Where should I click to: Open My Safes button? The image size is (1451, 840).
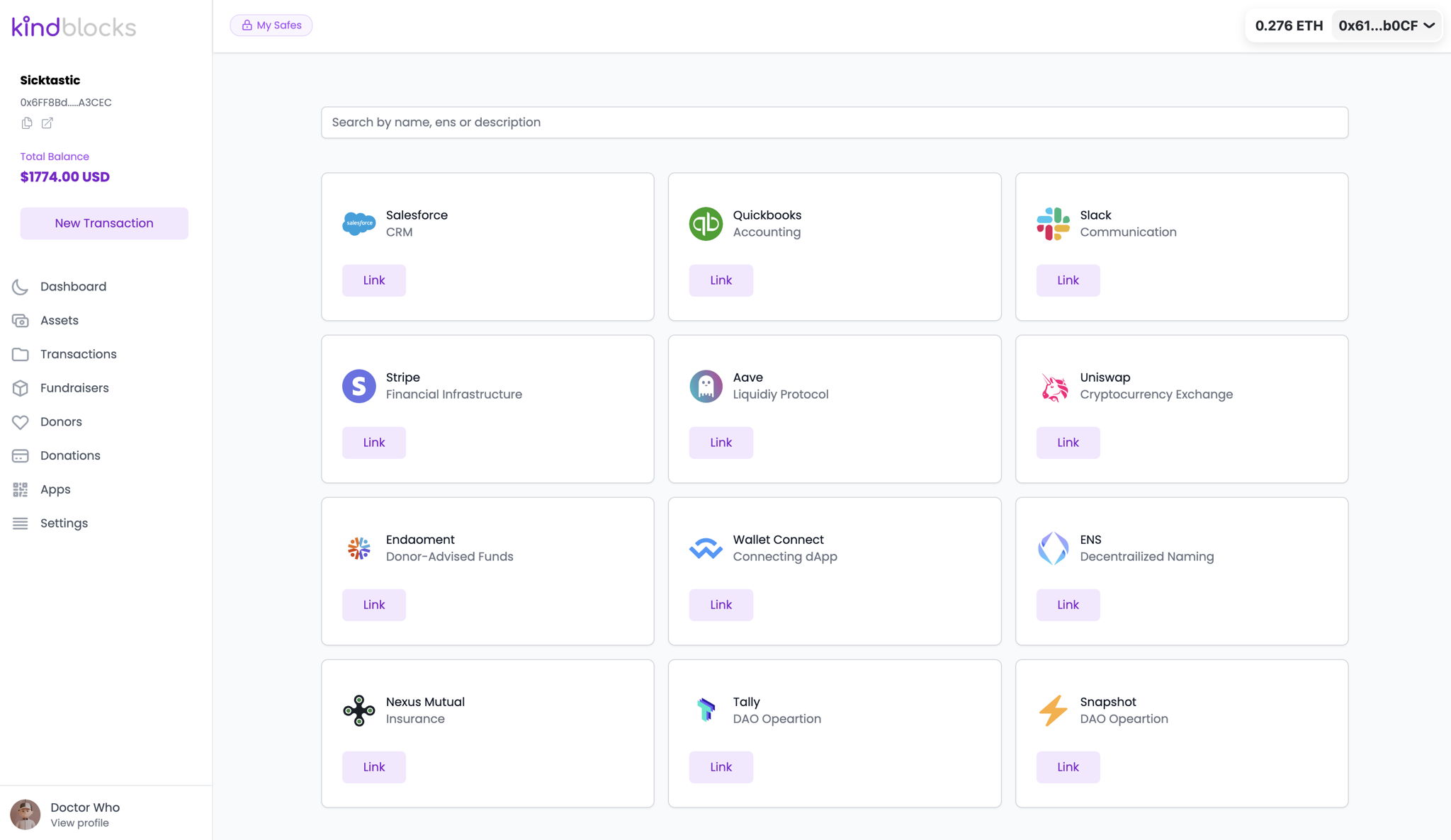(x=271, y=25)
